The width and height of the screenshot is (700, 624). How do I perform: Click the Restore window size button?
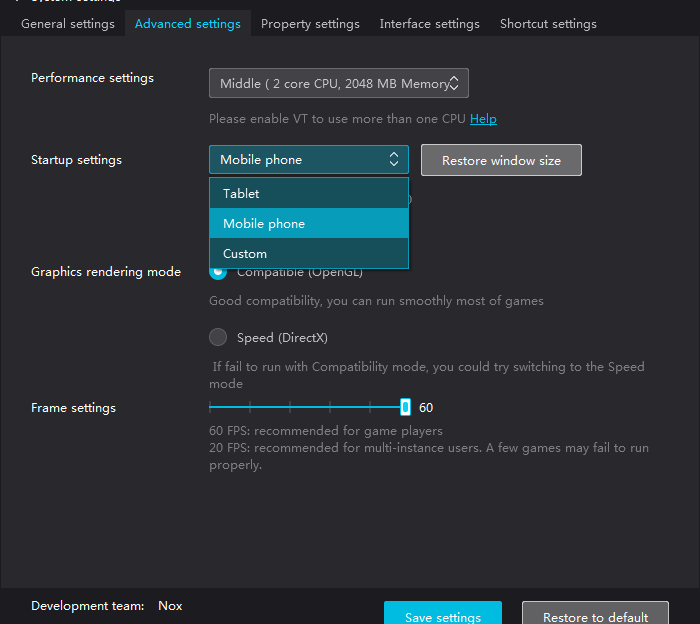[501, 160]
